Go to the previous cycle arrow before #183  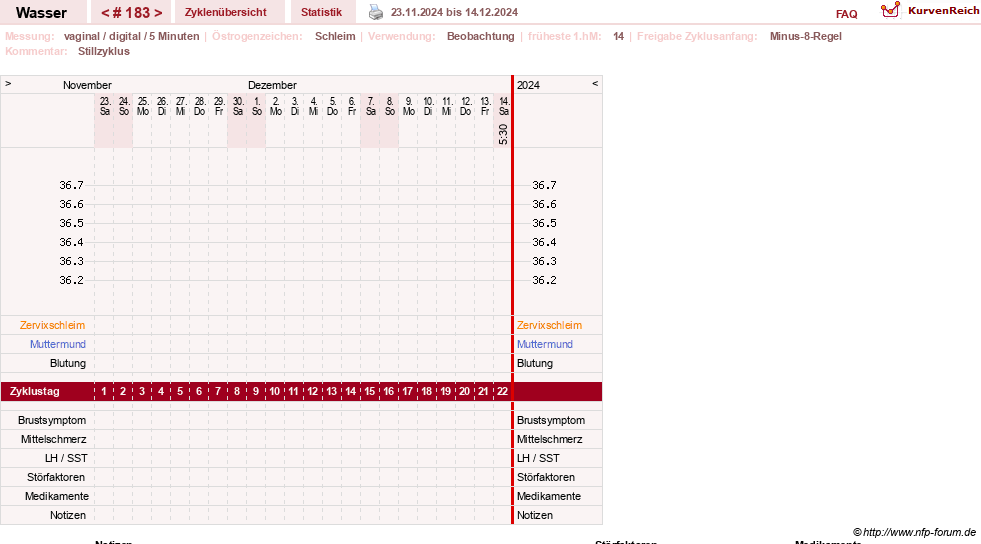pos(105,13)
